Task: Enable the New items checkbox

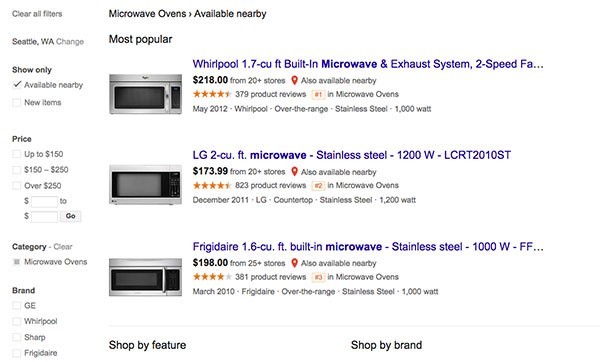Action: pyautogui.click(x=16, y=103)
